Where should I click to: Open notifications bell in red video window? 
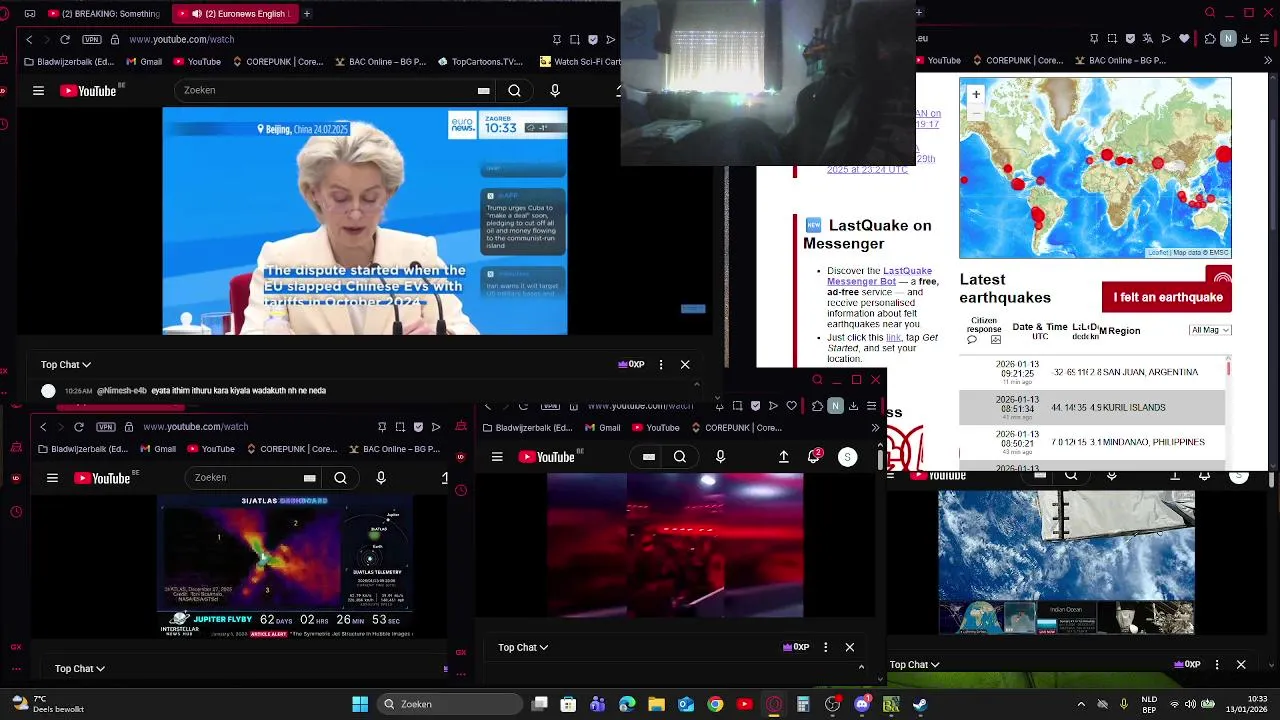(x=815, y=457)
